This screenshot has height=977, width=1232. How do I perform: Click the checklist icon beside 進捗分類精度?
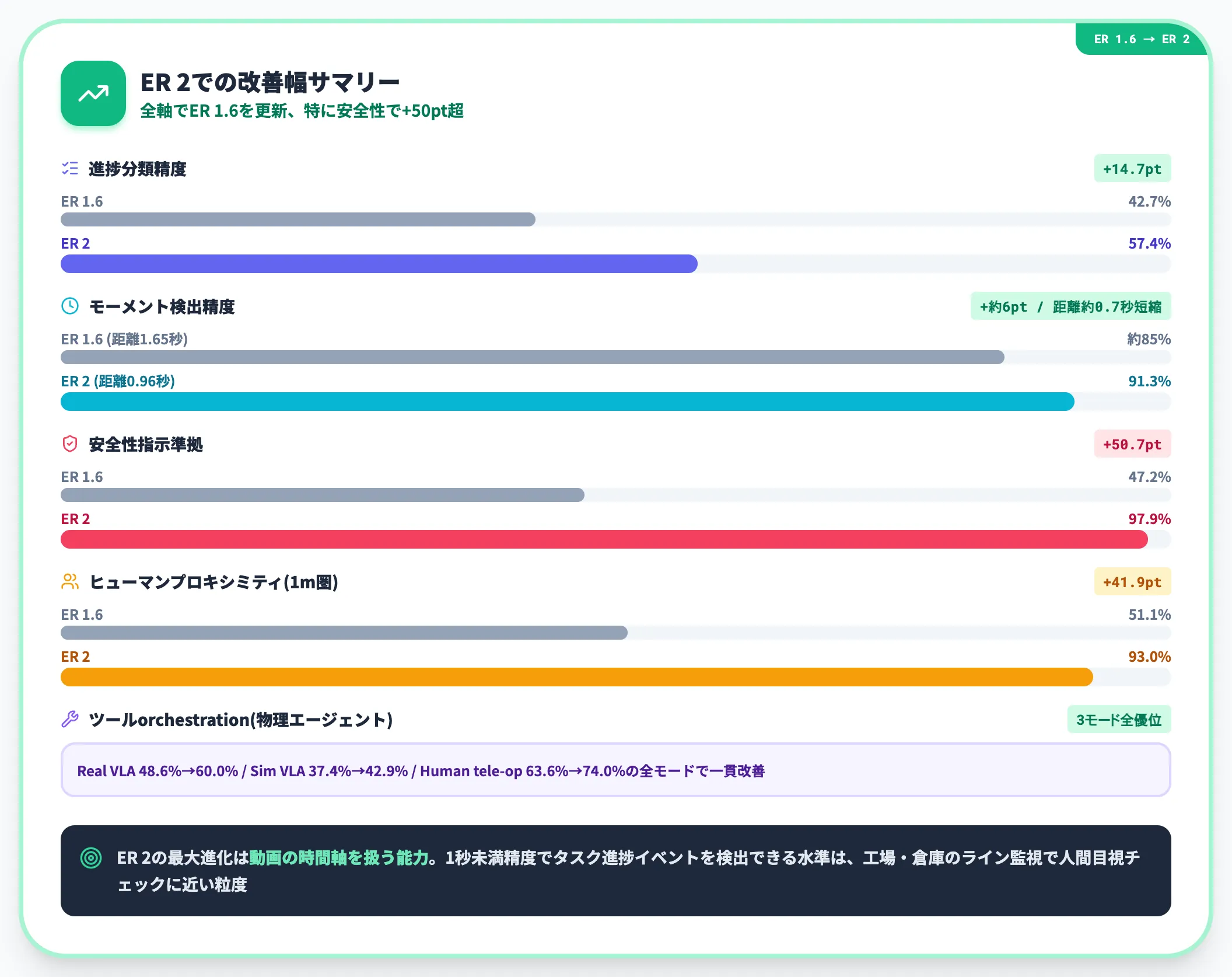coord(70,169)
